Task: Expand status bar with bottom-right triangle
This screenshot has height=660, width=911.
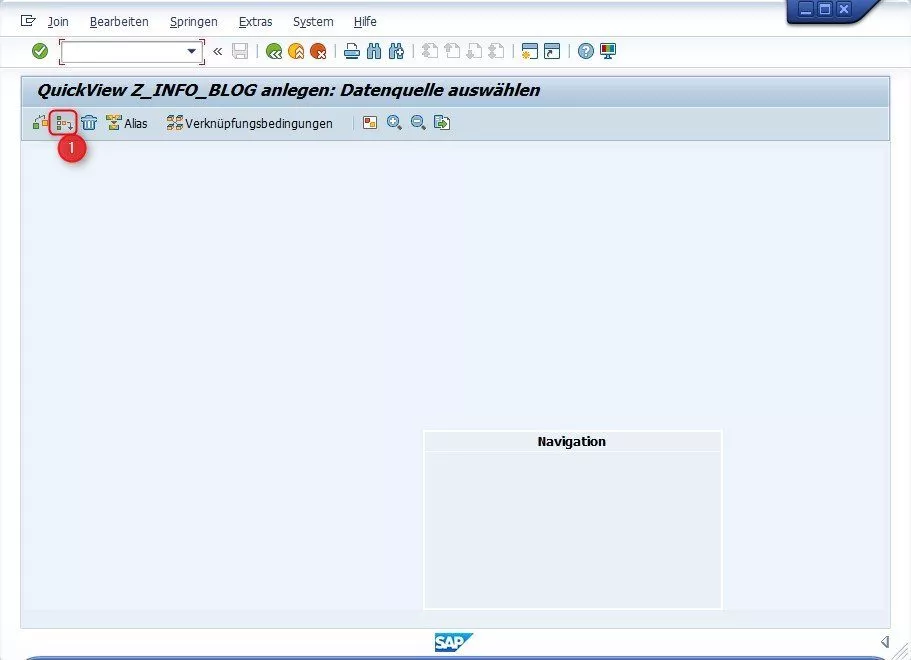Action: [885, 641]
